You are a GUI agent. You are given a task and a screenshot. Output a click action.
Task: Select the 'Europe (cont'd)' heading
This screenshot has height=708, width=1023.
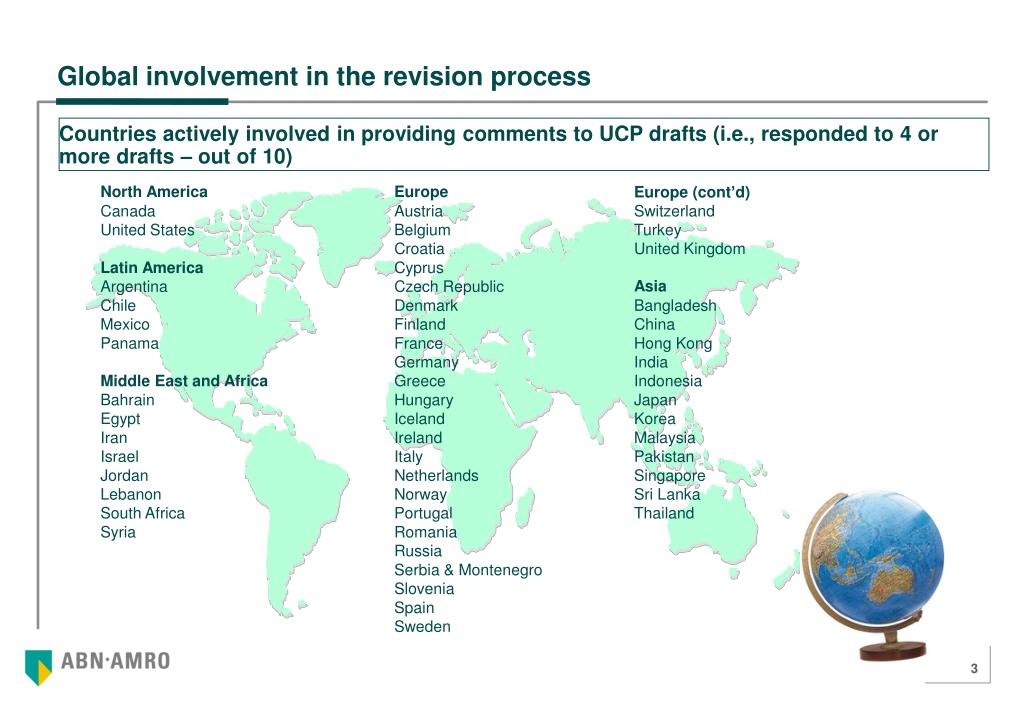pyautogui.click(x=692, y=192)
